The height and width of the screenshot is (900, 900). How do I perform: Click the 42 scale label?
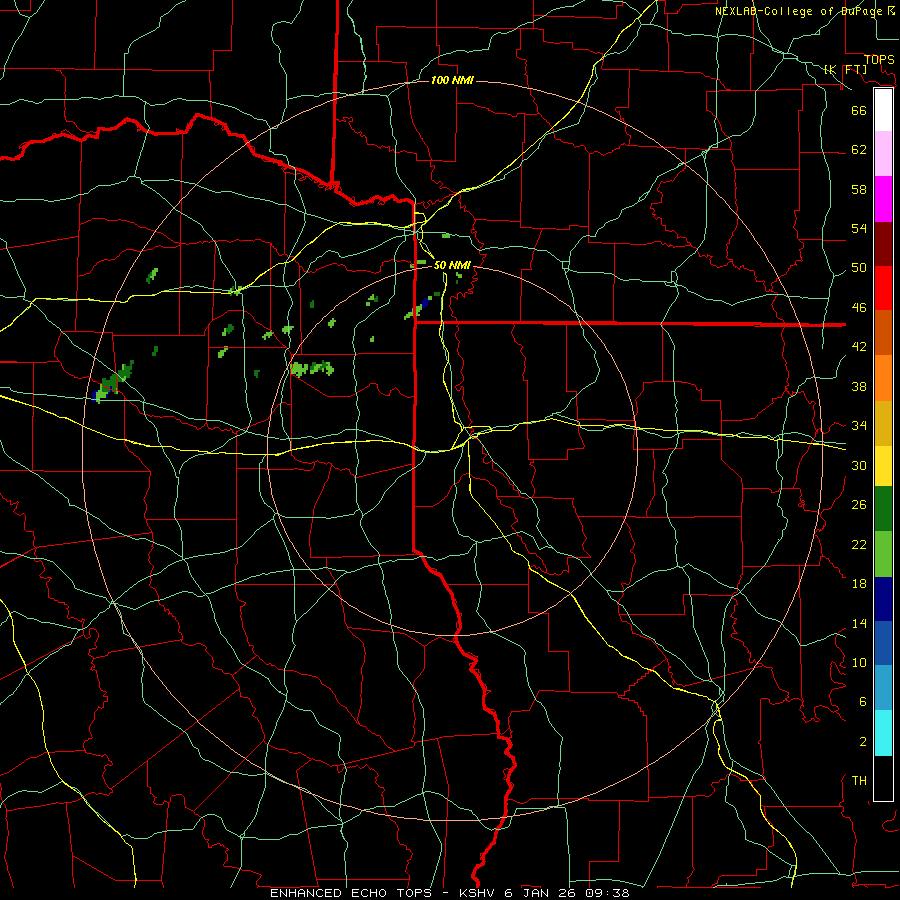click(x=859, y=347)
